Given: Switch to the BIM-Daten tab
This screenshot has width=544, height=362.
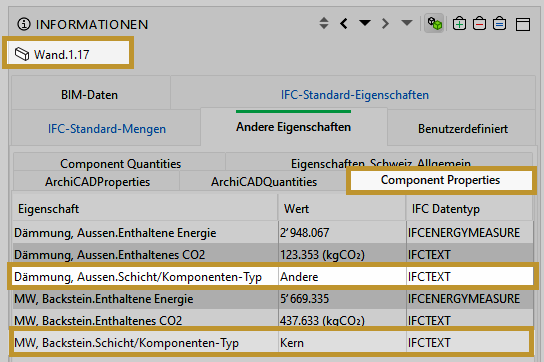Looking at the screenshot, I should pos(90,95).
